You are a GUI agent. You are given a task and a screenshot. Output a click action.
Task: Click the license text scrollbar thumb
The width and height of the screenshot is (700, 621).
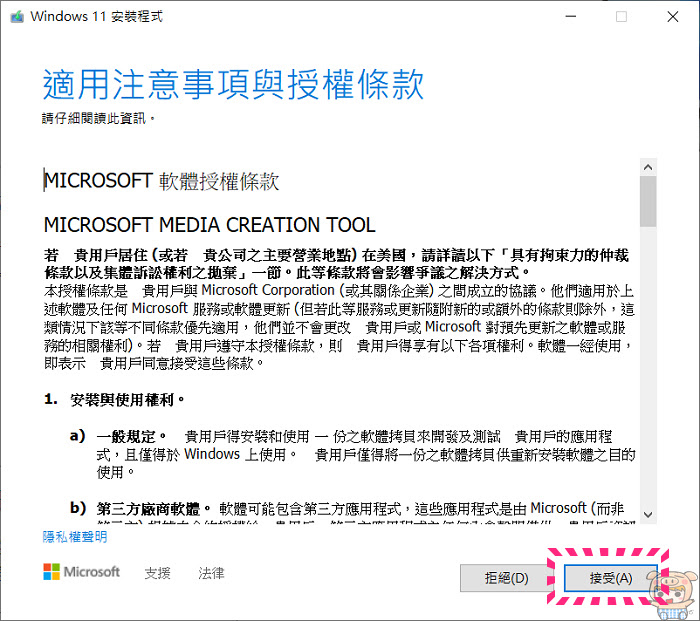click(648, 201)
